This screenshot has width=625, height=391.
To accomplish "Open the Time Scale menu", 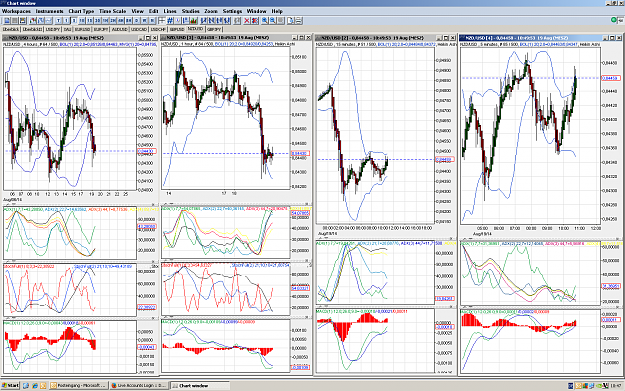I will 112,11.
